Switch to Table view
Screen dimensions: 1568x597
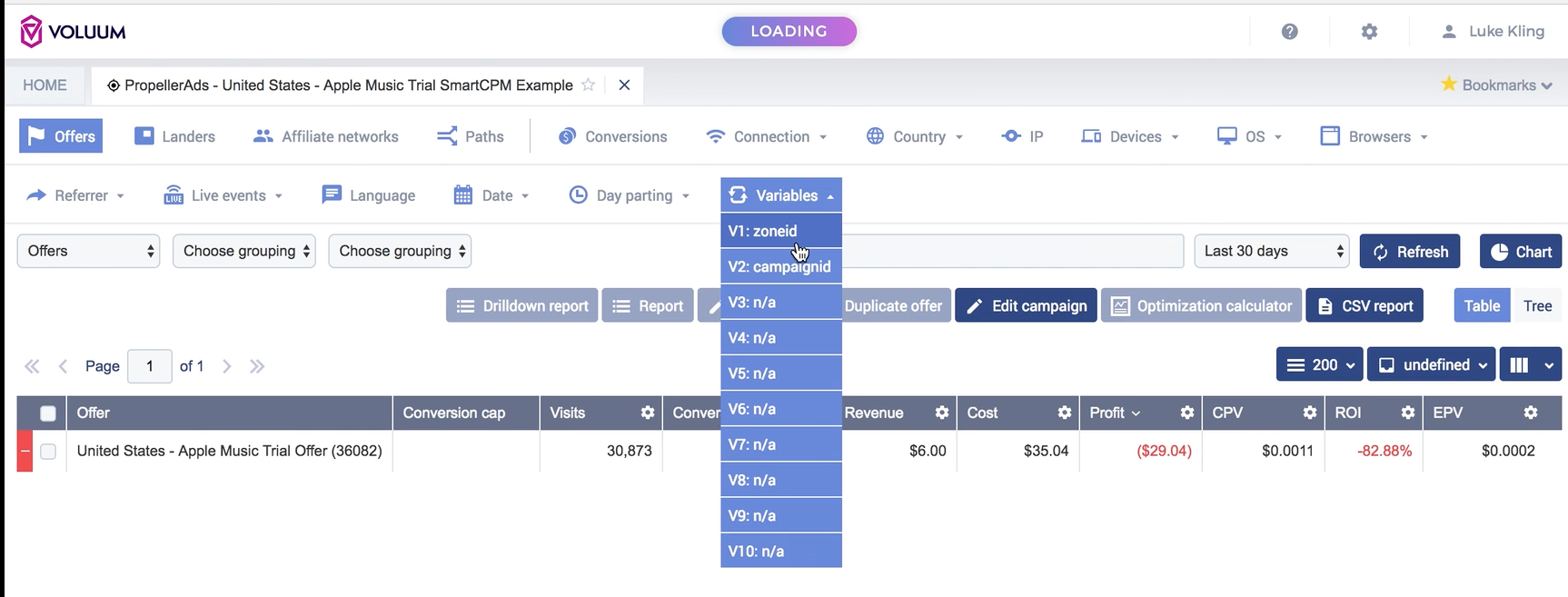tap(1483, 305)
